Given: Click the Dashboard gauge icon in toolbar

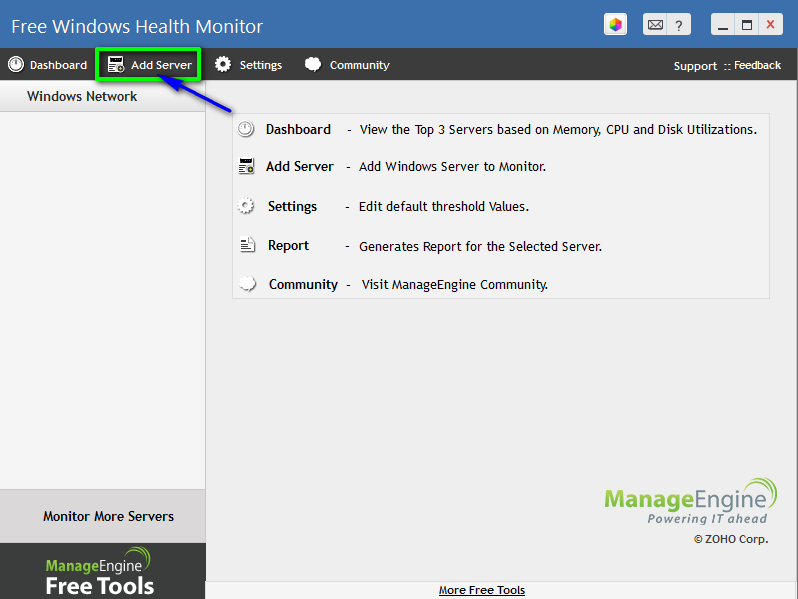Looking at the screenshot, I should tap(16, 64).
